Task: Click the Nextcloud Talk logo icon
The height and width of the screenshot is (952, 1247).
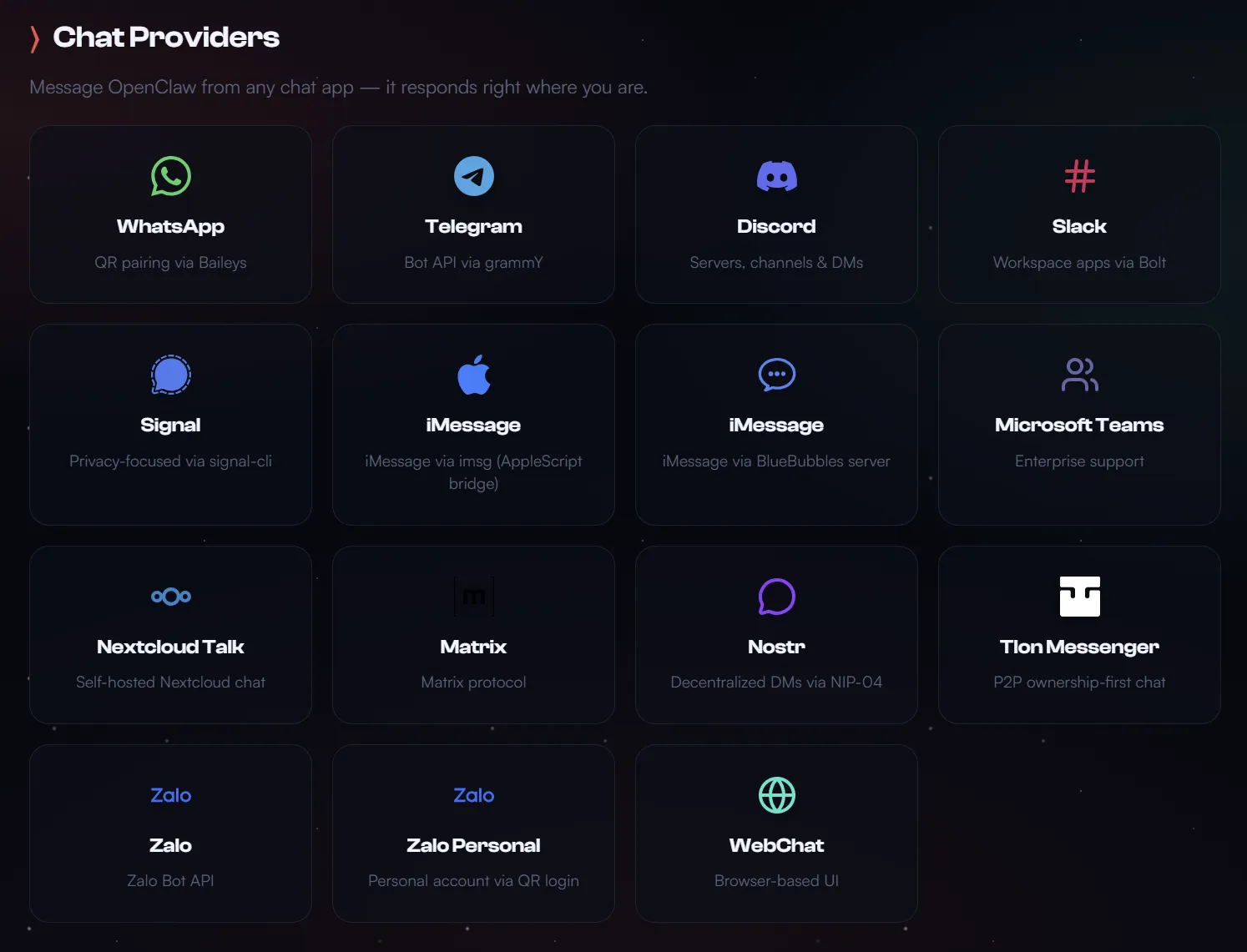Action: coord(170,596)
